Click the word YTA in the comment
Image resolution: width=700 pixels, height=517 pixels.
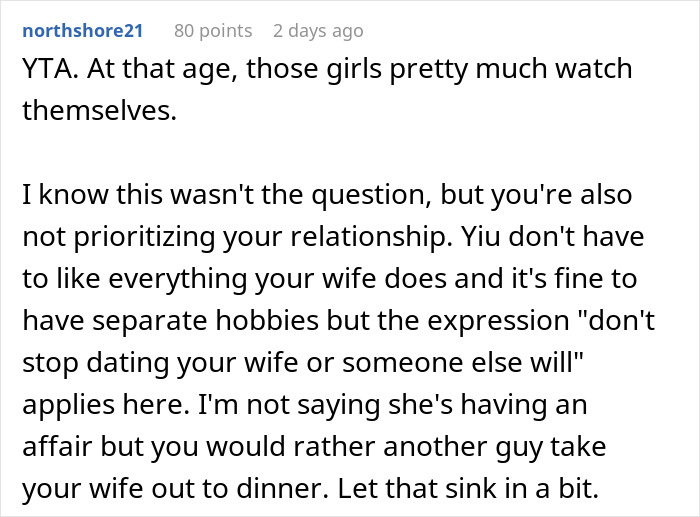pyautogui.click(x=43, y=71)
